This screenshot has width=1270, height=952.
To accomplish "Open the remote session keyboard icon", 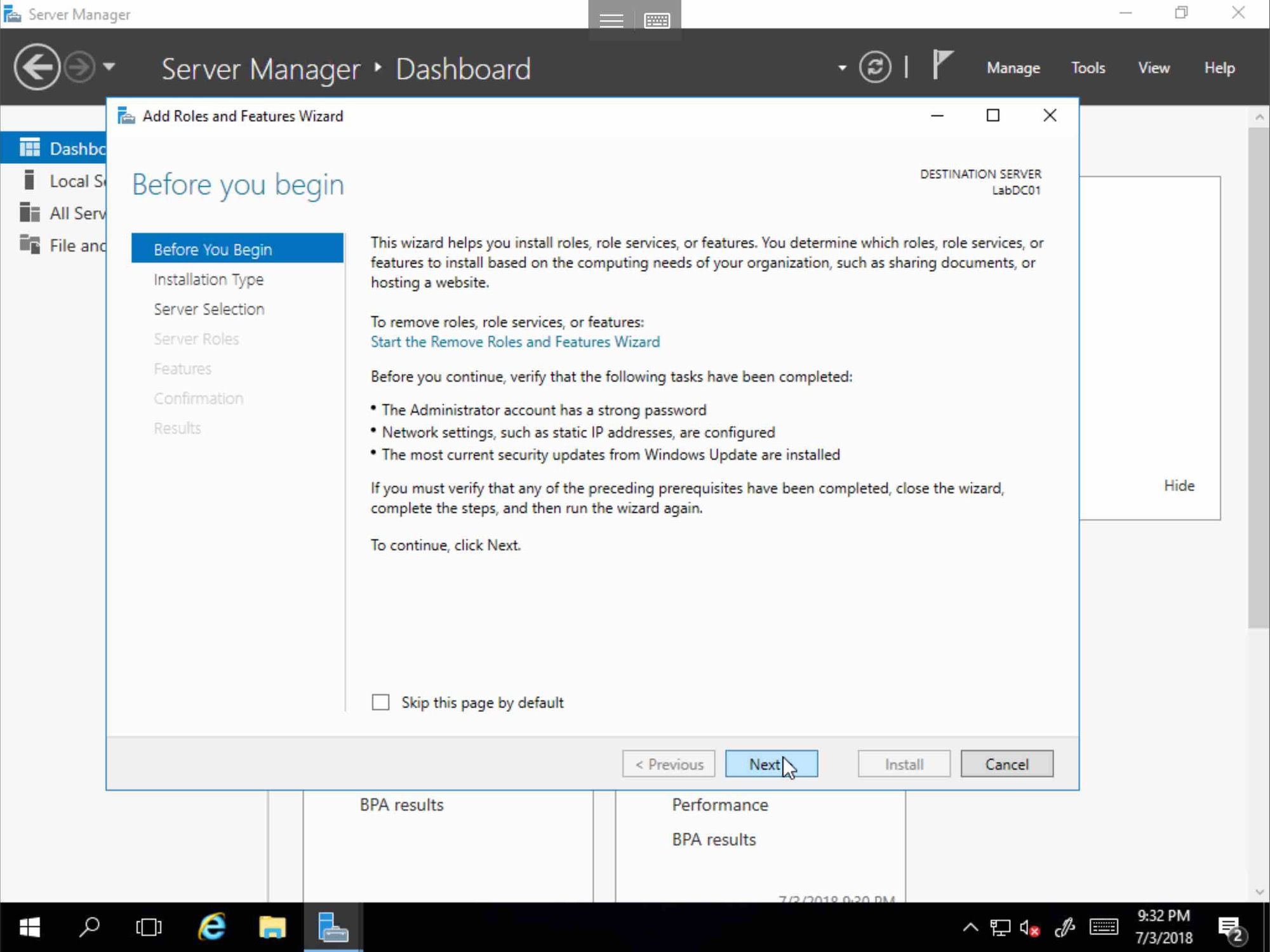I will [657, 20].
